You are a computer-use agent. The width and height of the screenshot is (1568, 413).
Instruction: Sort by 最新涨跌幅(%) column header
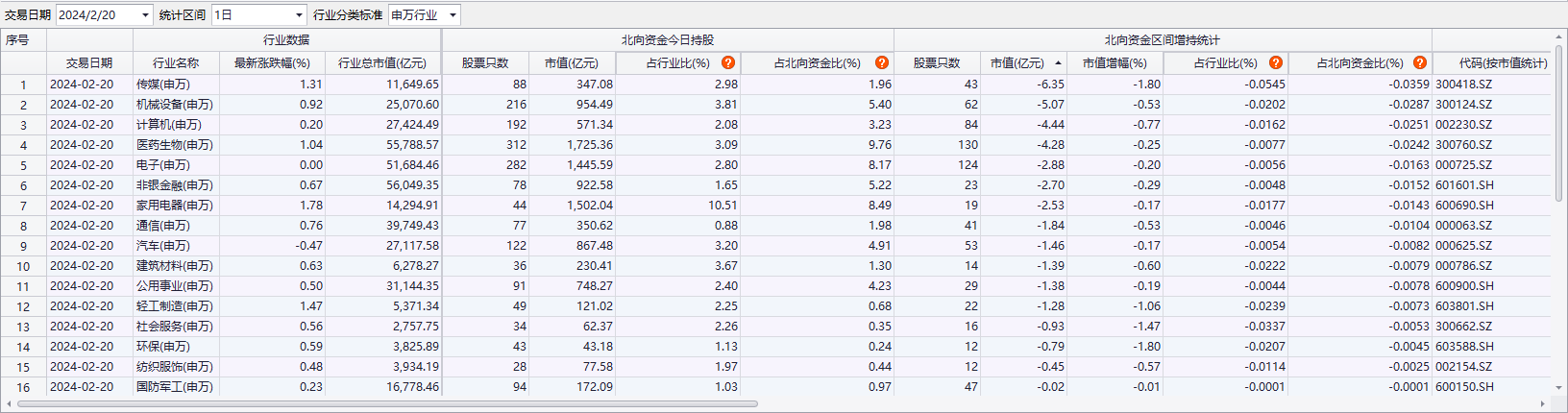272,62
